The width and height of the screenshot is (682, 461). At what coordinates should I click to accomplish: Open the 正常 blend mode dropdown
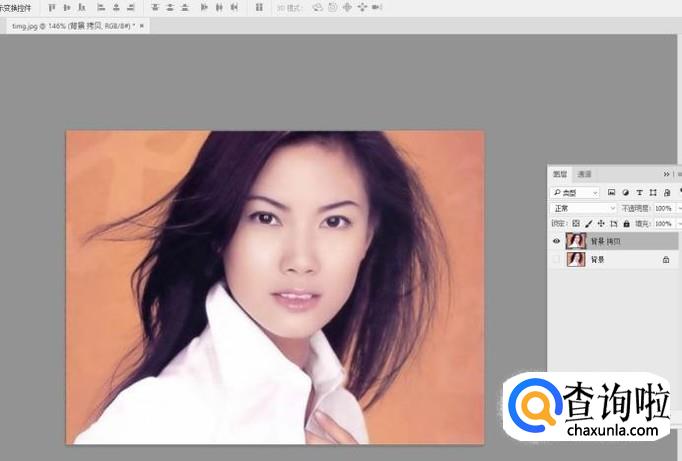coord(584,208)
